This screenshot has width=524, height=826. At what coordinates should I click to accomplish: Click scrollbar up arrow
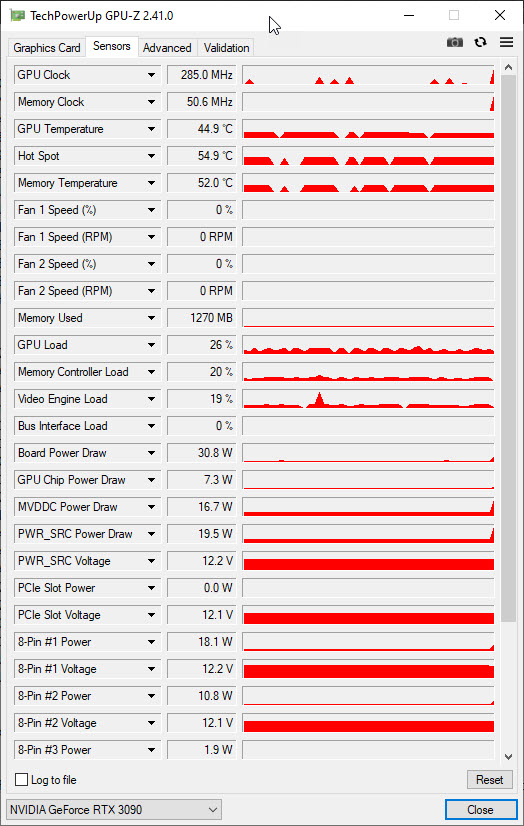pyautogui.click(x=508, y=67)
